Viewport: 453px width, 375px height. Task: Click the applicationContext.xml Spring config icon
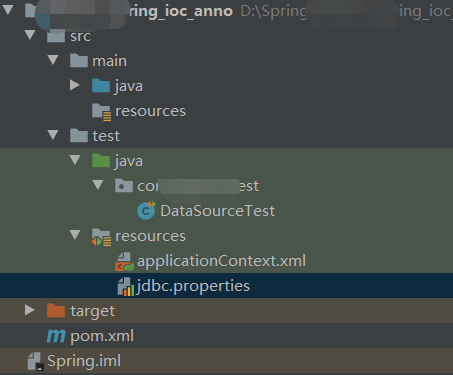pyautogui.click(x=124, y=262)
